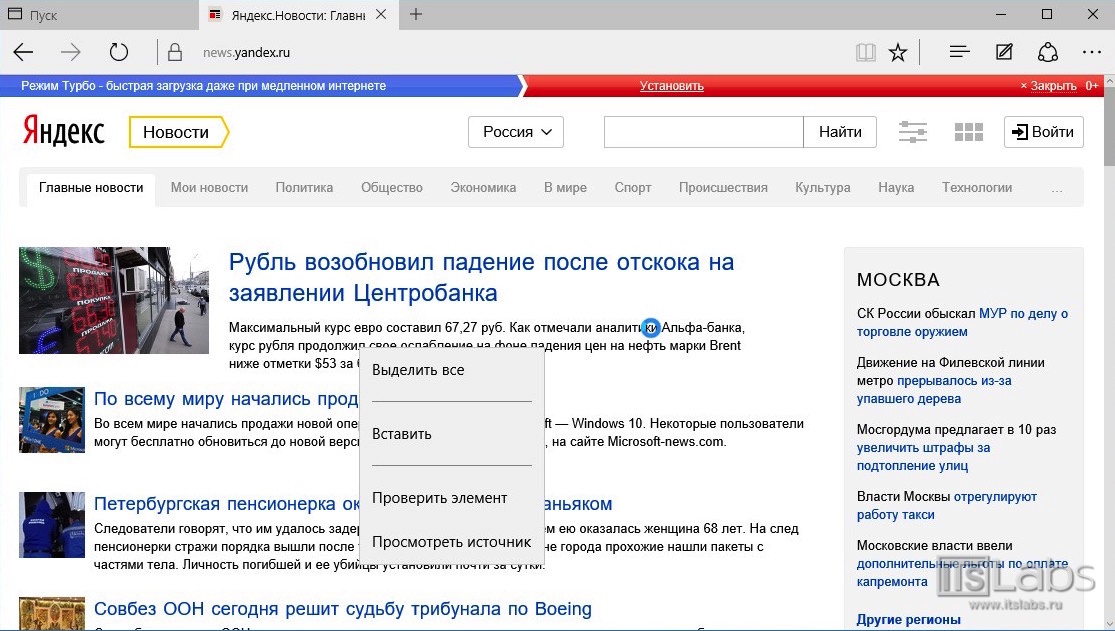
Task: Click the Яндекс logo
Action: pos(63,131)
